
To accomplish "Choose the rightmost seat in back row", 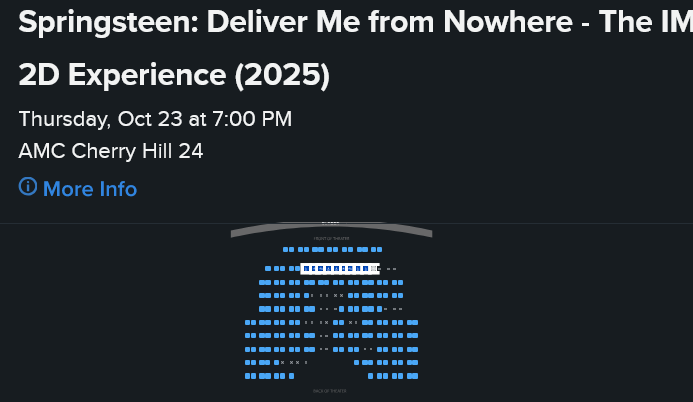I will point(415,376).
